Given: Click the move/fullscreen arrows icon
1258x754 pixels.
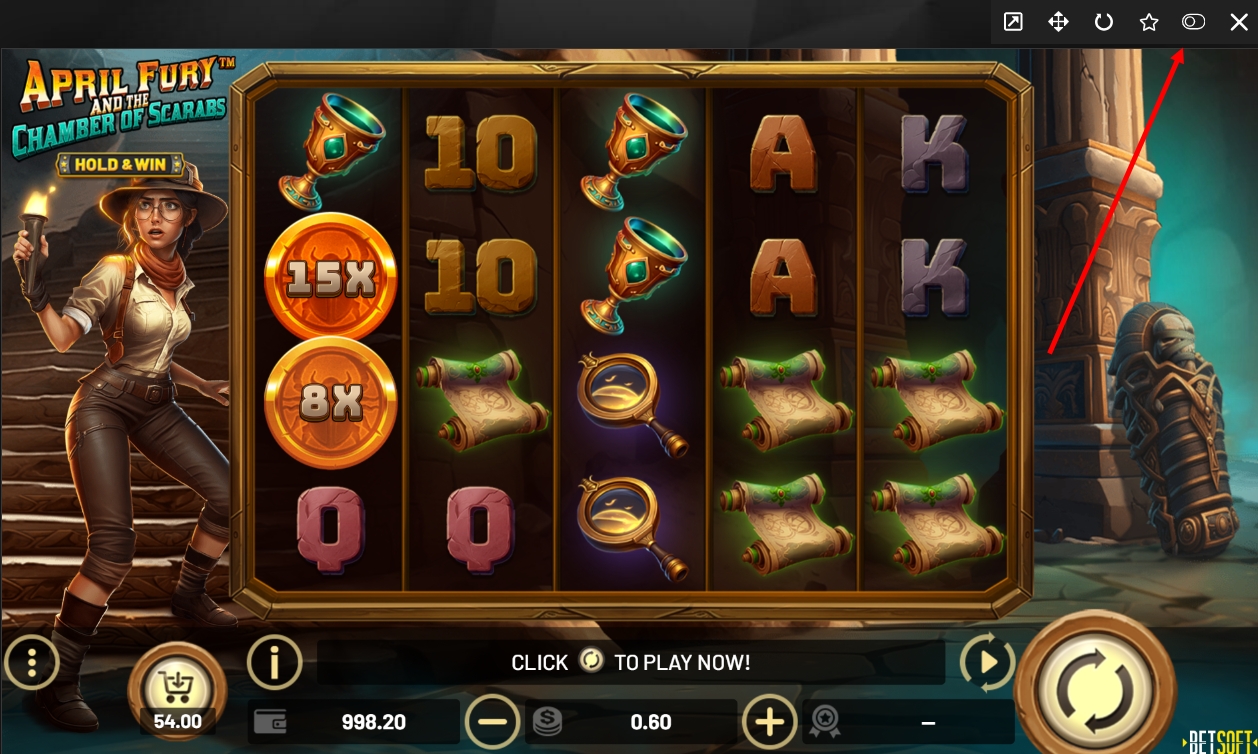Looking at the screenshot, I should (x=1058, y=22).
